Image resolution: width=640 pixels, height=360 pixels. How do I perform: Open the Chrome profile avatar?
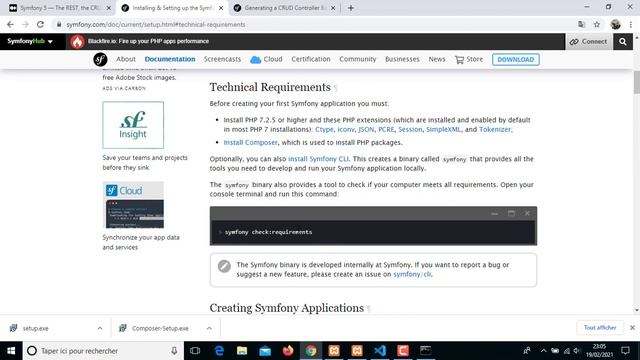(x=616, y=24)
